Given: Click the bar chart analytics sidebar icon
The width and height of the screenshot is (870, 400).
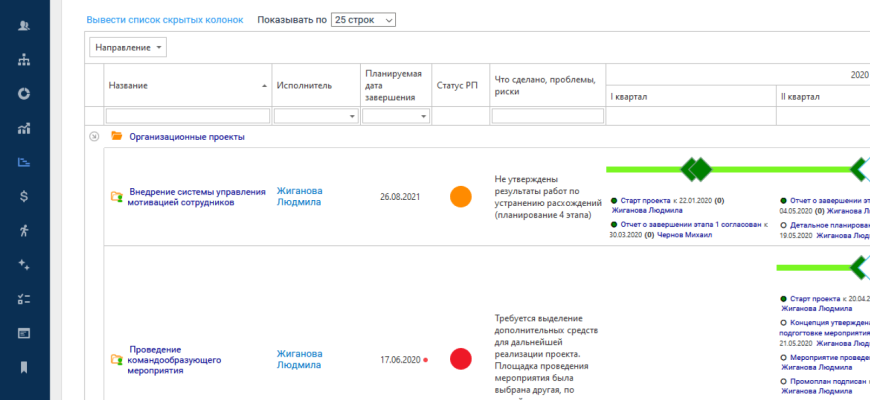Looking at the screenshot, I should (x=24, y=128).
